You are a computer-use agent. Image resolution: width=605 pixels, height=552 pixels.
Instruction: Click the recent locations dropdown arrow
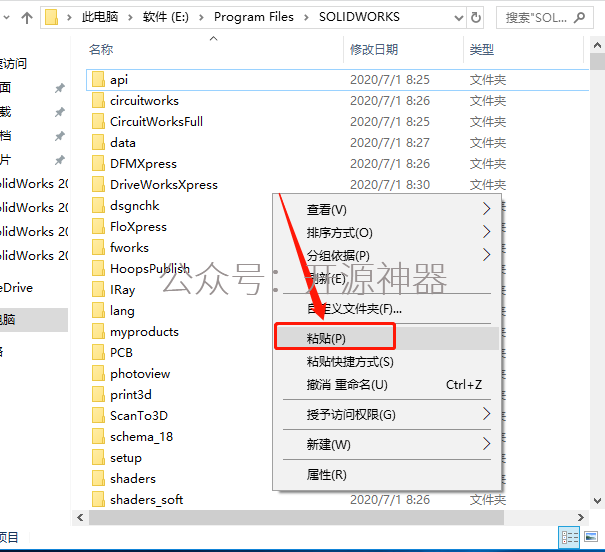tap(7, 17)
